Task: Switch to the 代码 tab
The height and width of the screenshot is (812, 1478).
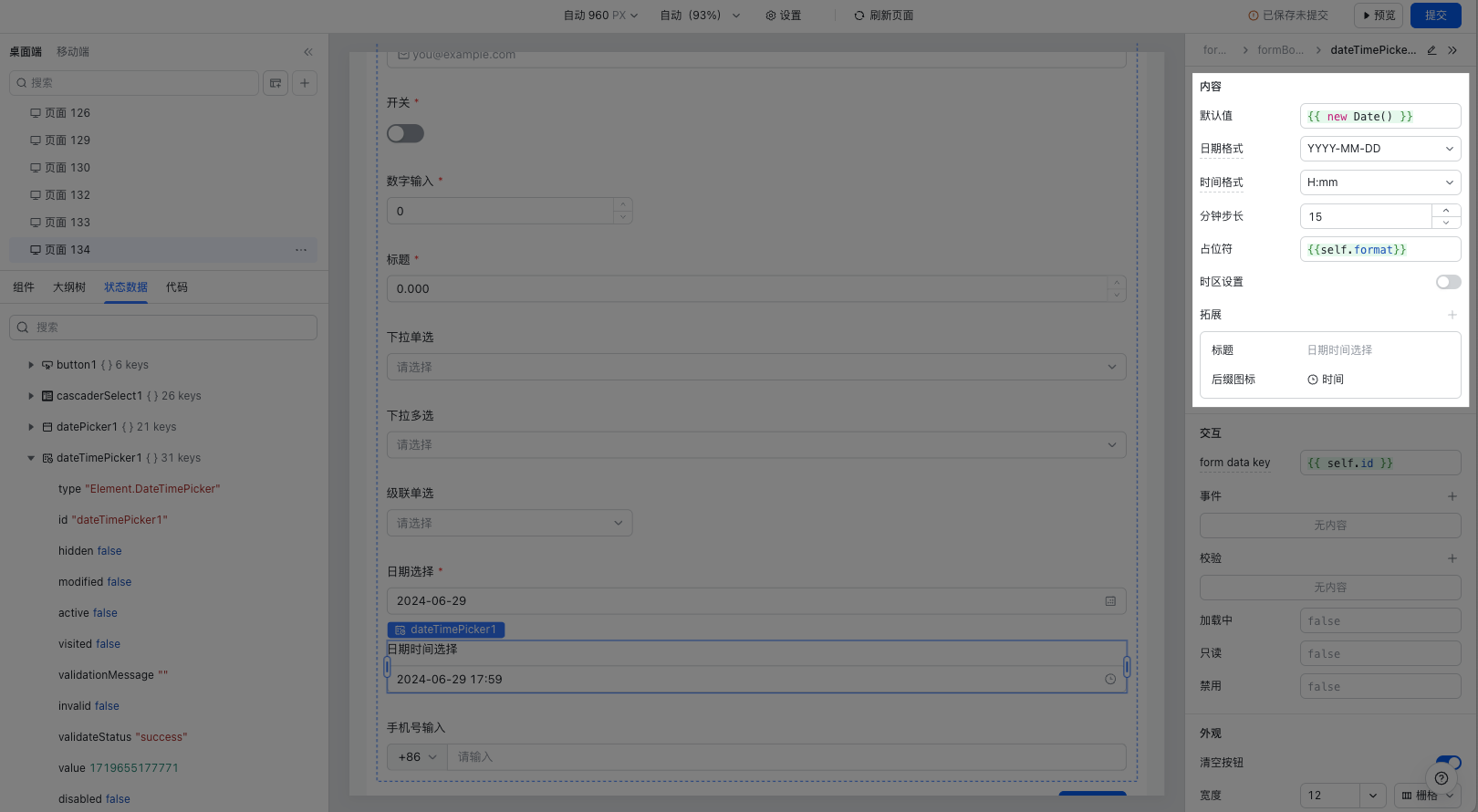Action: coord(177,287)
